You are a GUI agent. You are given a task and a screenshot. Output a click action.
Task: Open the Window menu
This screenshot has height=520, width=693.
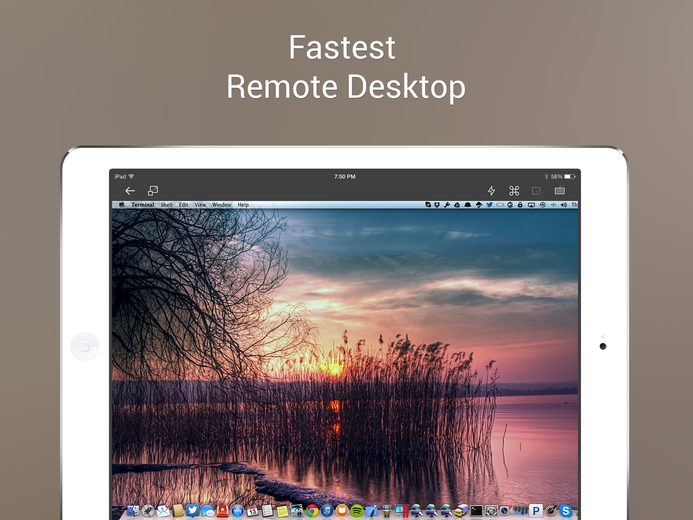pos(221,205)
